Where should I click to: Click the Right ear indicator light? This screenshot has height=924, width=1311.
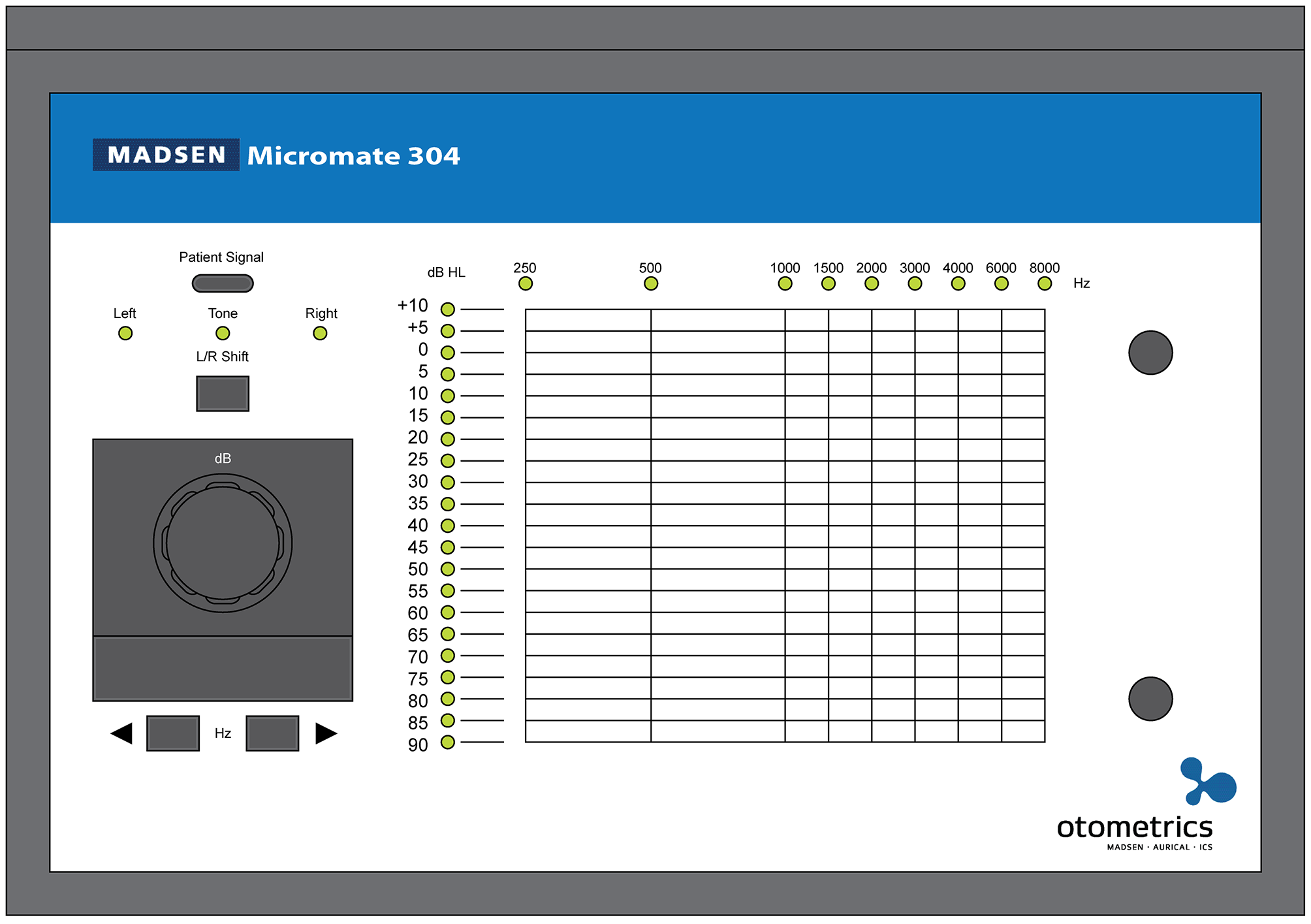tap(320, 334)
